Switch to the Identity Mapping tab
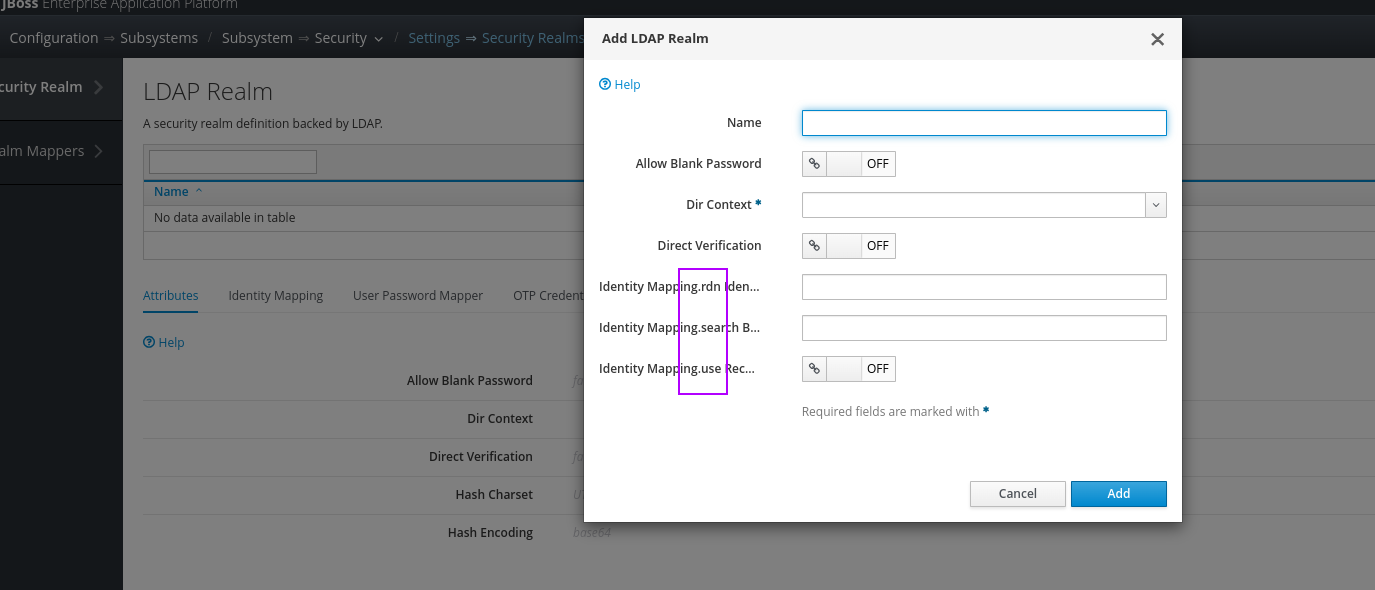 point(275,296)
